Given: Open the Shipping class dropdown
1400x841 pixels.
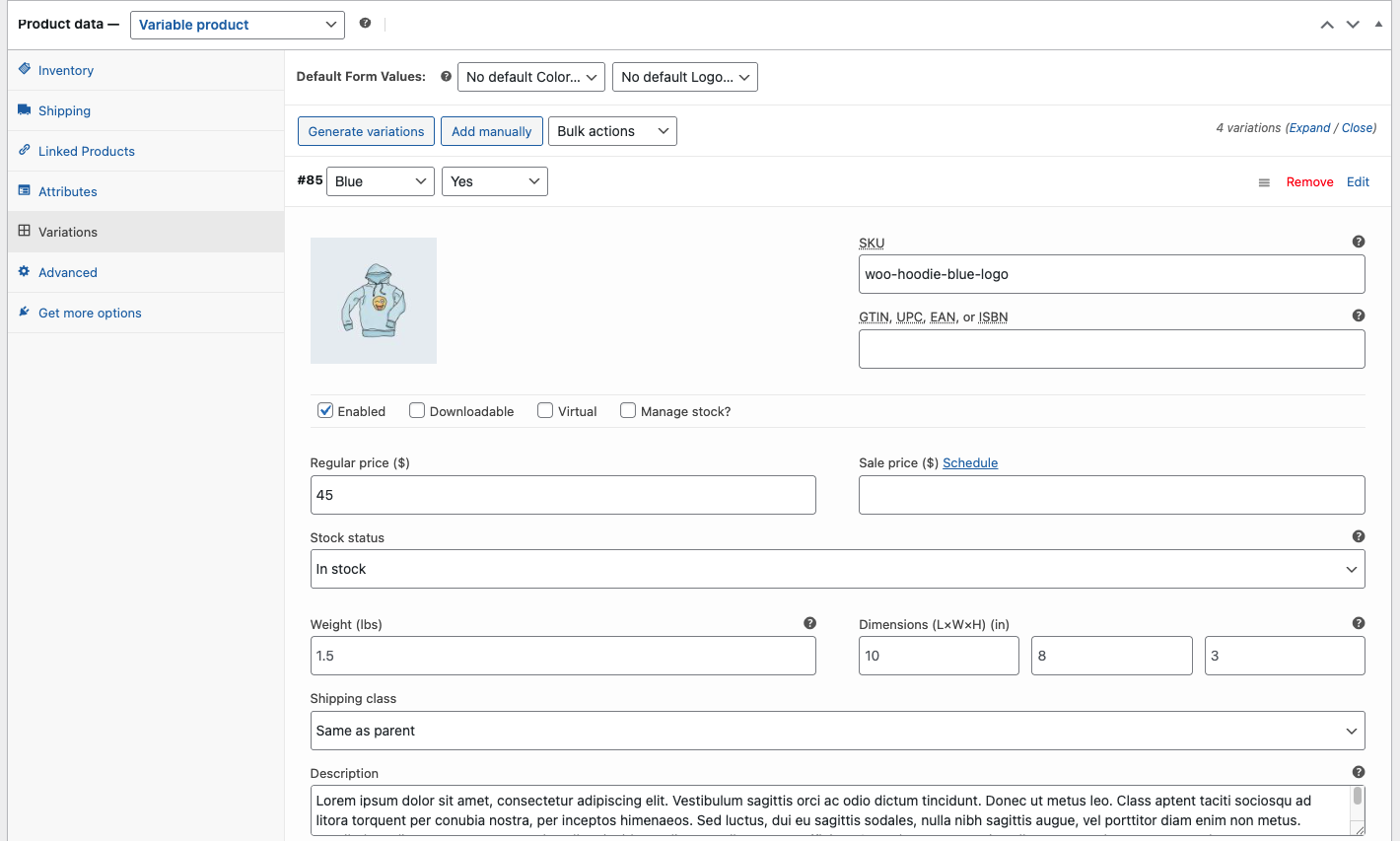Looking at the screenshot, I should coord(837,731).
